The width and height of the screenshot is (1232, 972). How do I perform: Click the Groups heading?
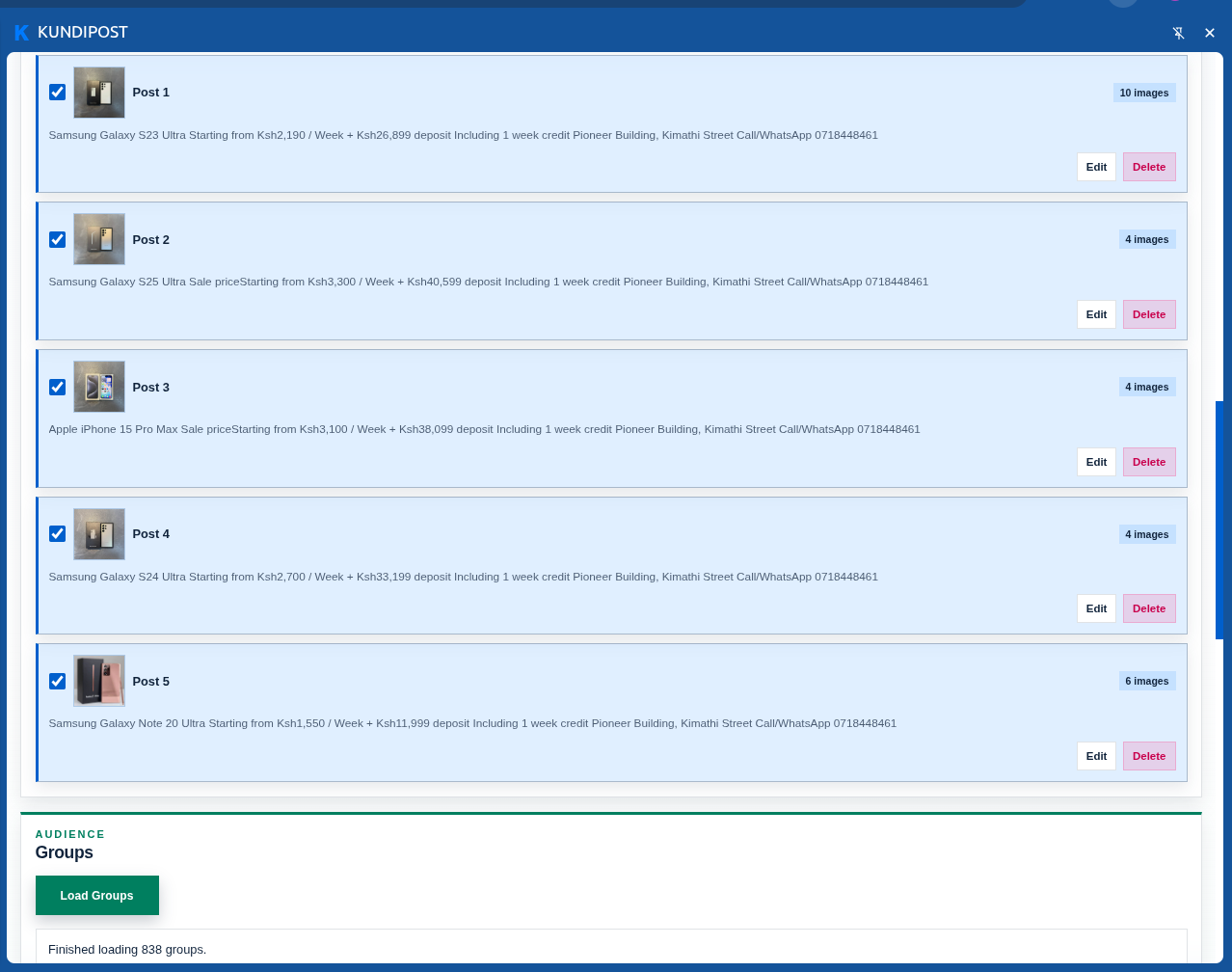65,852
